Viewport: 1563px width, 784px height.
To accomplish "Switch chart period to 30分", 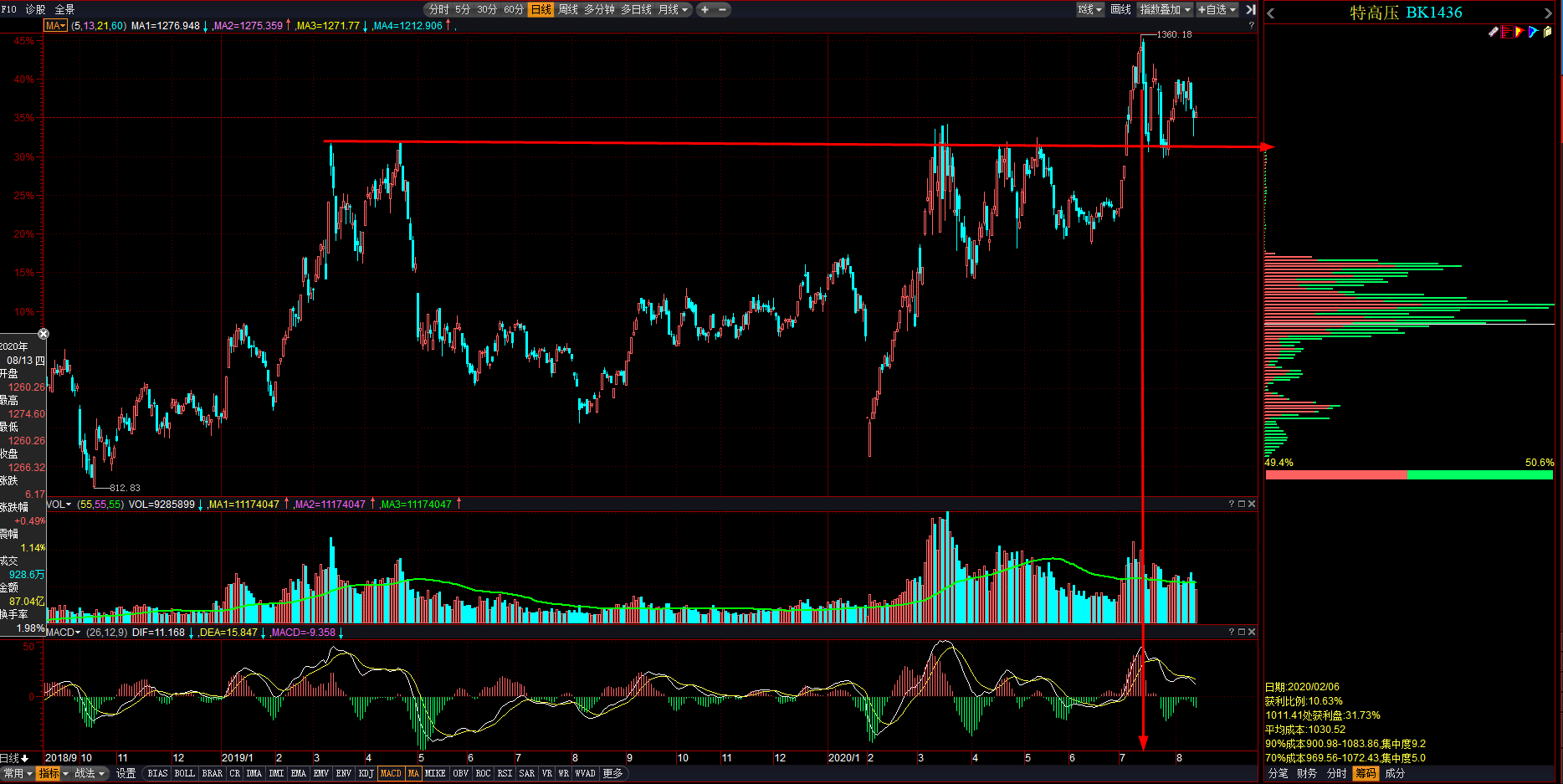I will (x=487, y=9).
